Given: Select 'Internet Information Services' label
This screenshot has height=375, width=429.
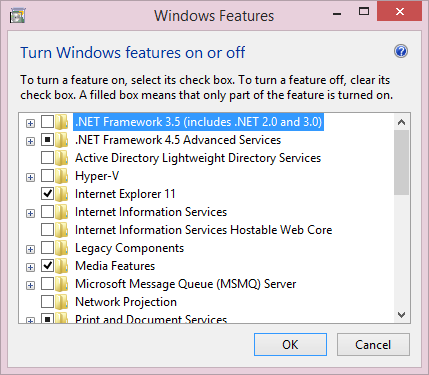Looking at the screenshot, I should (x=151, y=212).
